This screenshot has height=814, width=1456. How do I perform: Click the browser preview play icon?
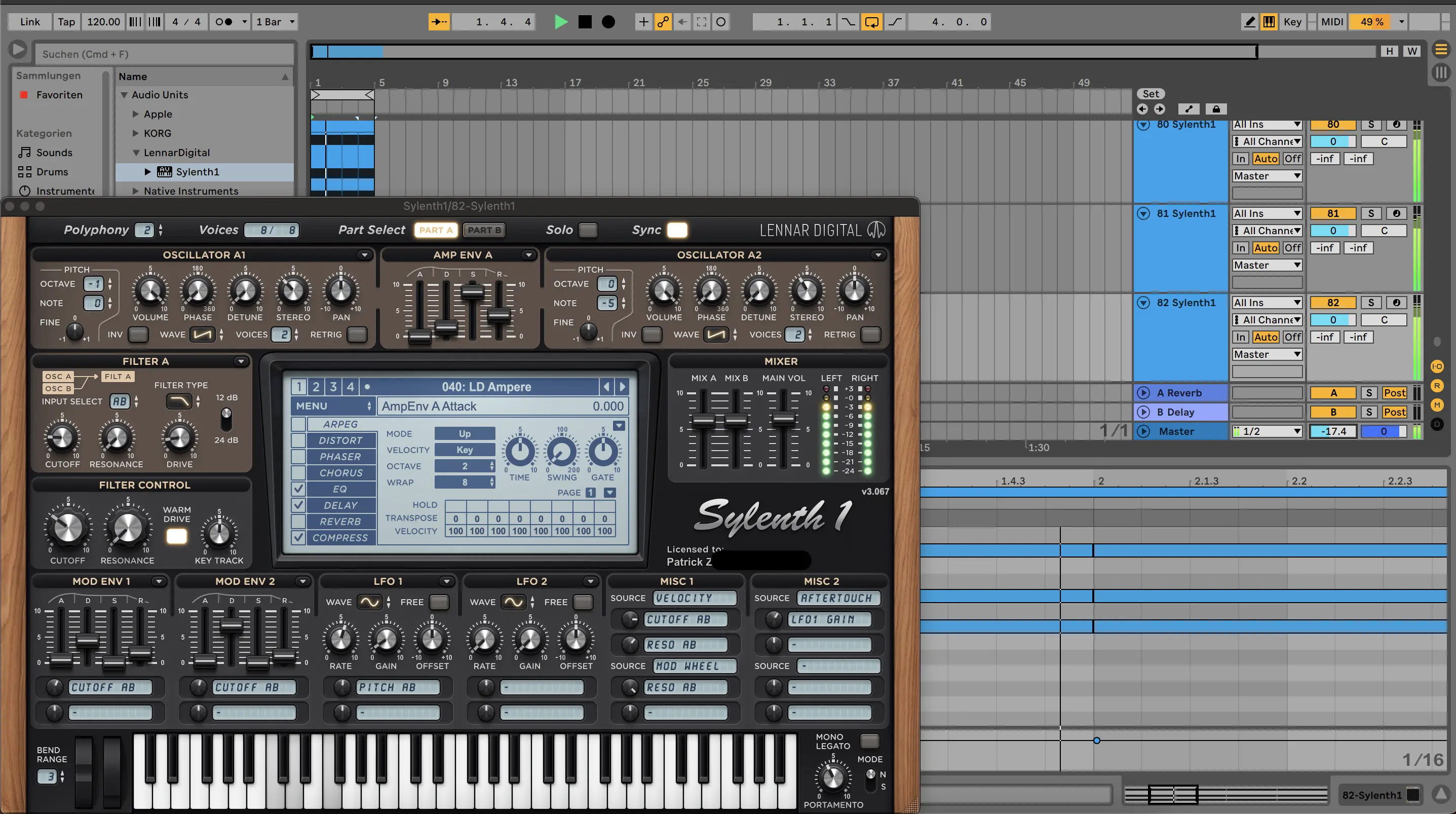pos(18,50)
